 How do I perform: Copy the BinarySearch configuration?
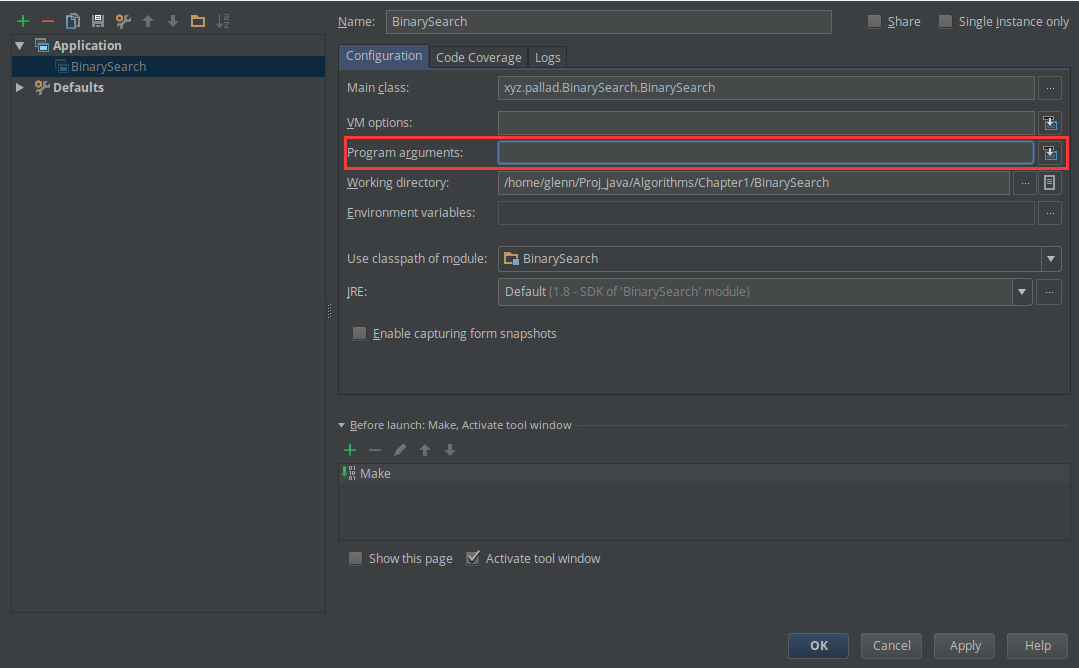[72, 21]
